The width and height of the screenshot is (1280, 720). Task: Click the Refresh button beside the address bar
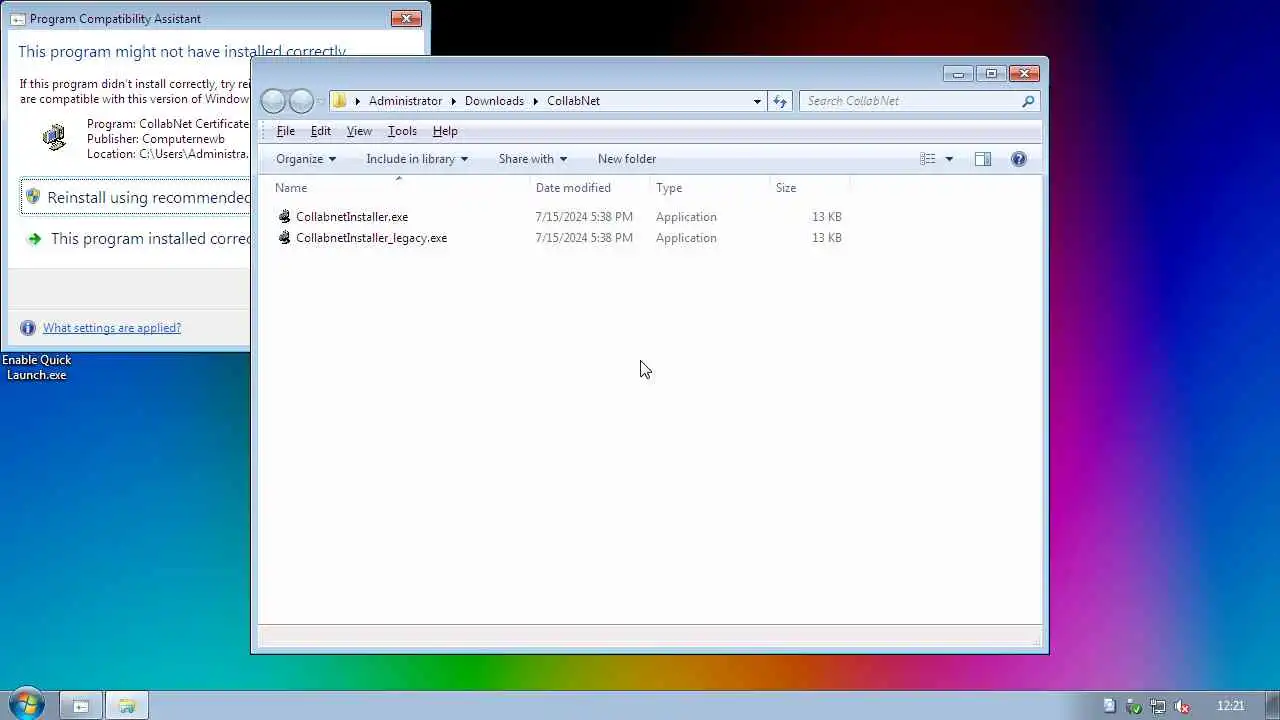780,101
